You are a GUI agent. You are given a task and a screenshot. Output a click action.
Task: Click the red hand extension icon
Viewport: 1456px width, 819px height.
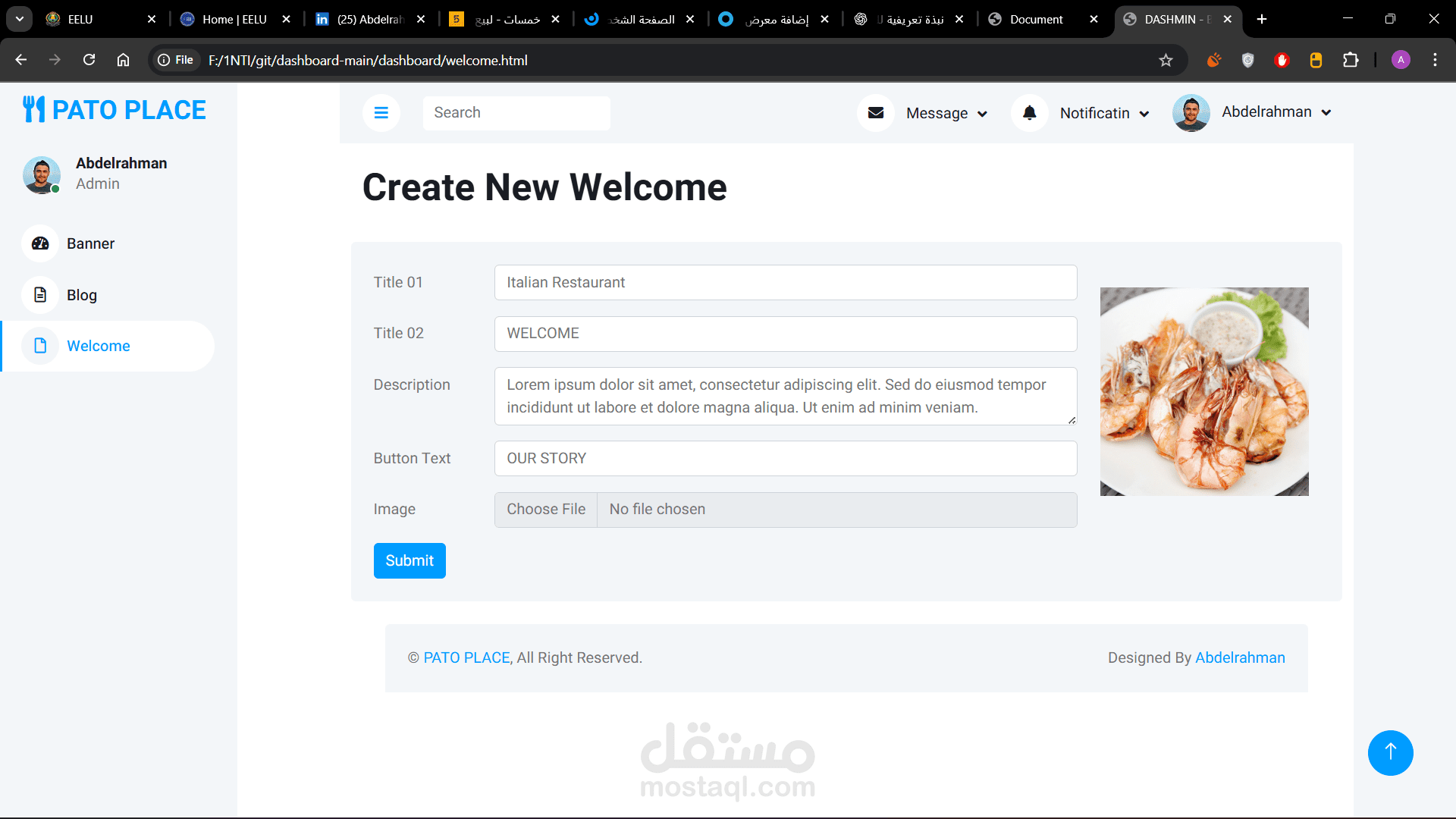click(1282, 60)
